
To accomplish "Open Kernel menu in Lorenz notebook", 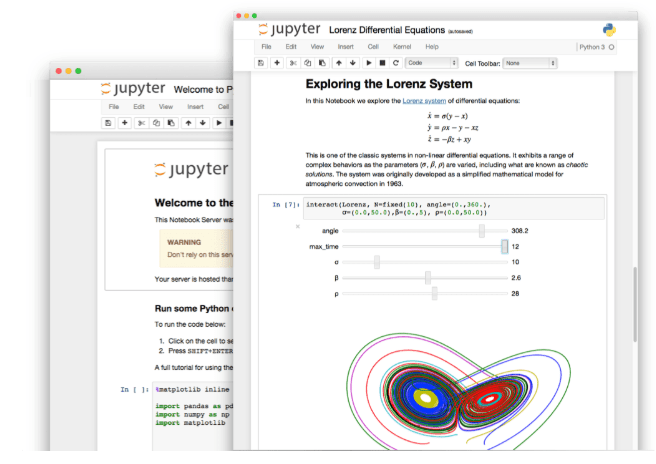I will [x=402, y=47].
